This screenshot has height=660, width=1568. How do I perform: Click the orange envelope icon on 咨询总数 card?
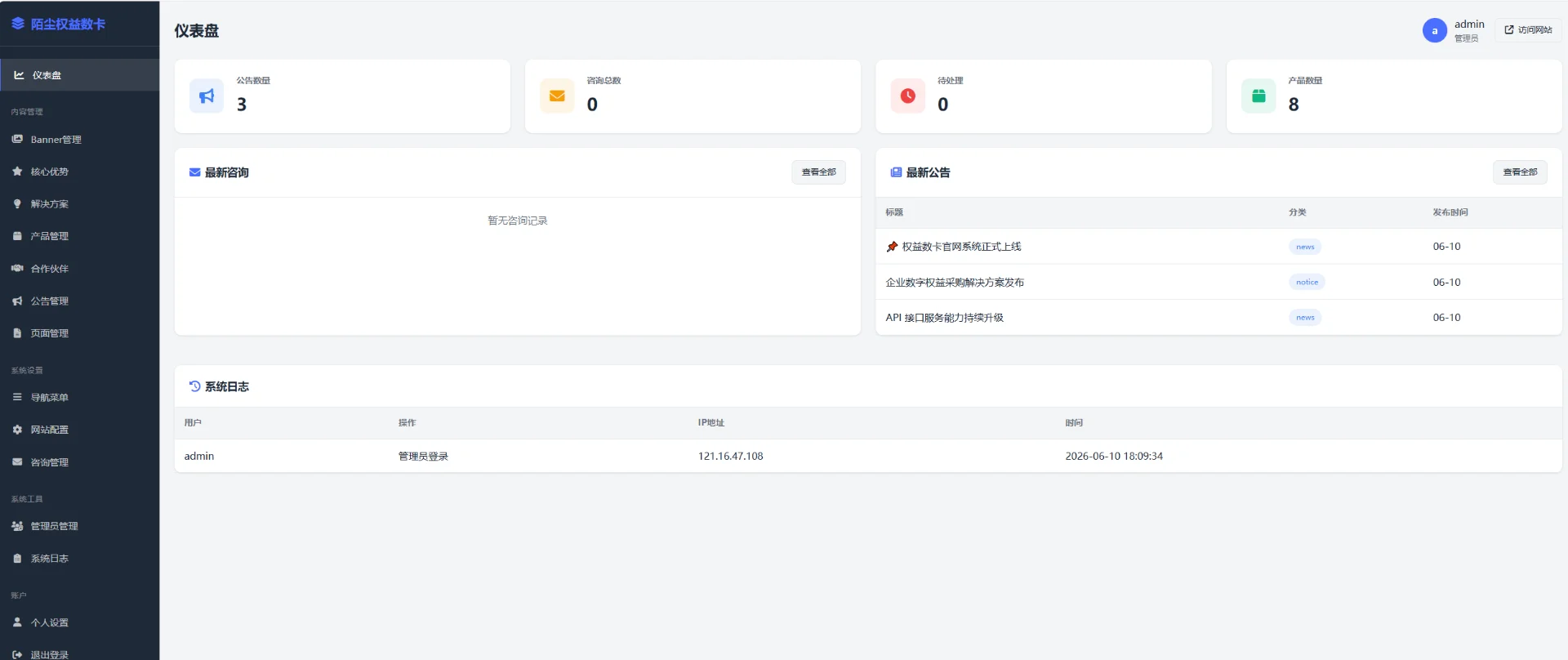557,96
